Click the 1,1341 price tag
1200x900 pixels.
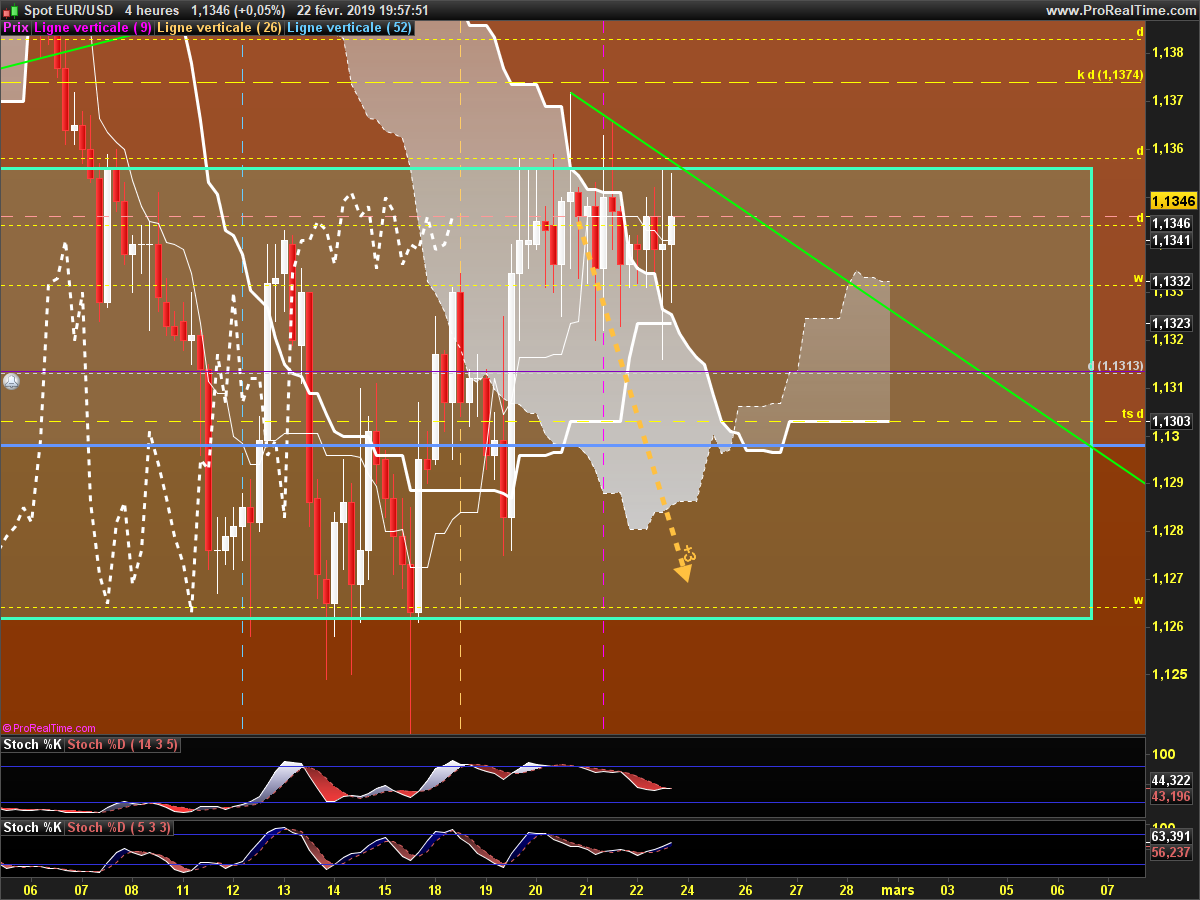coord(1171,240)
